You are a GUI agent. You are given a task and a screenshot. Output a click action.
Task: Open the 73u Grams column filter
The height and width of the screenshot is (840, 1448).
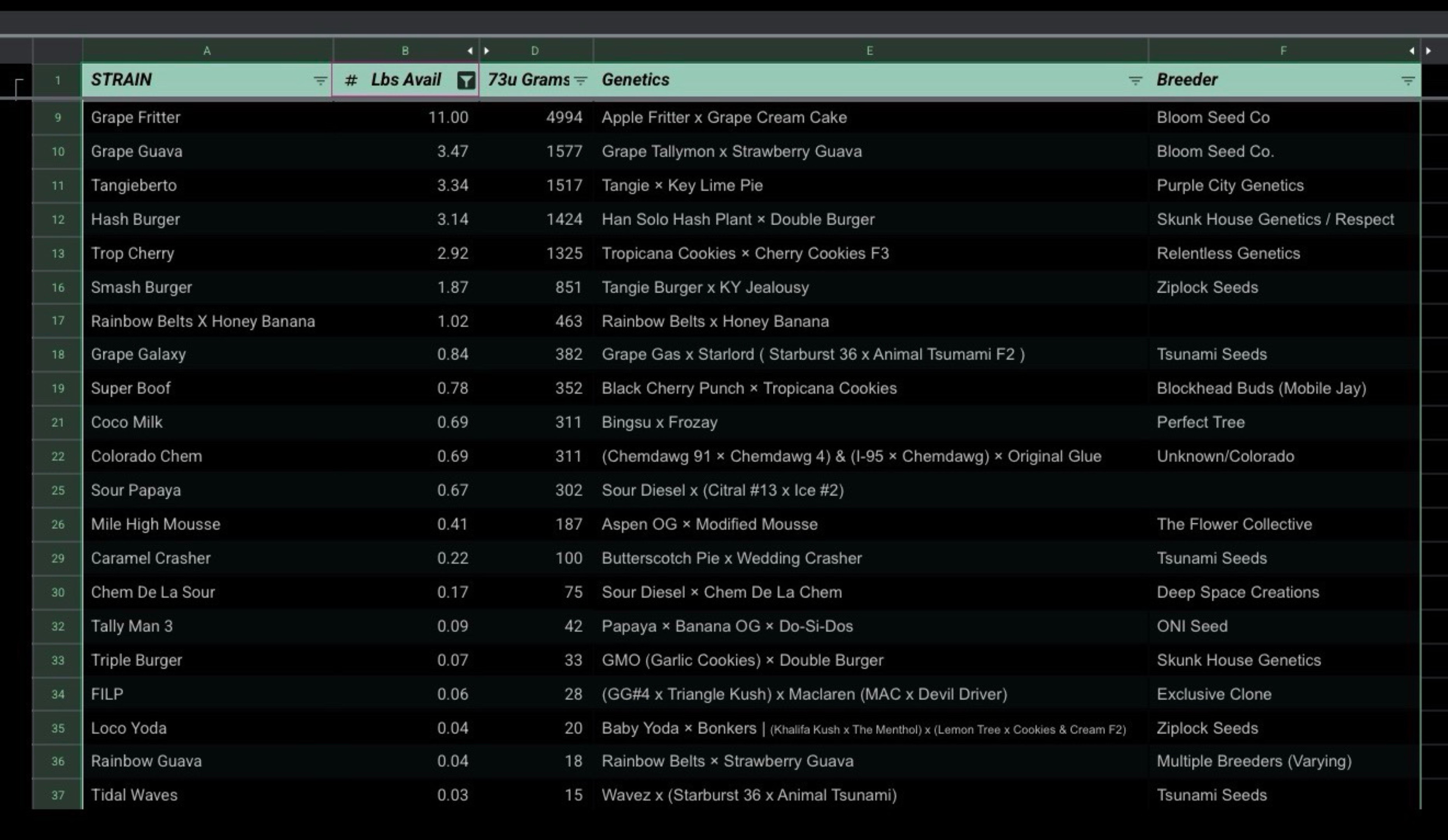tap(580, 80)
